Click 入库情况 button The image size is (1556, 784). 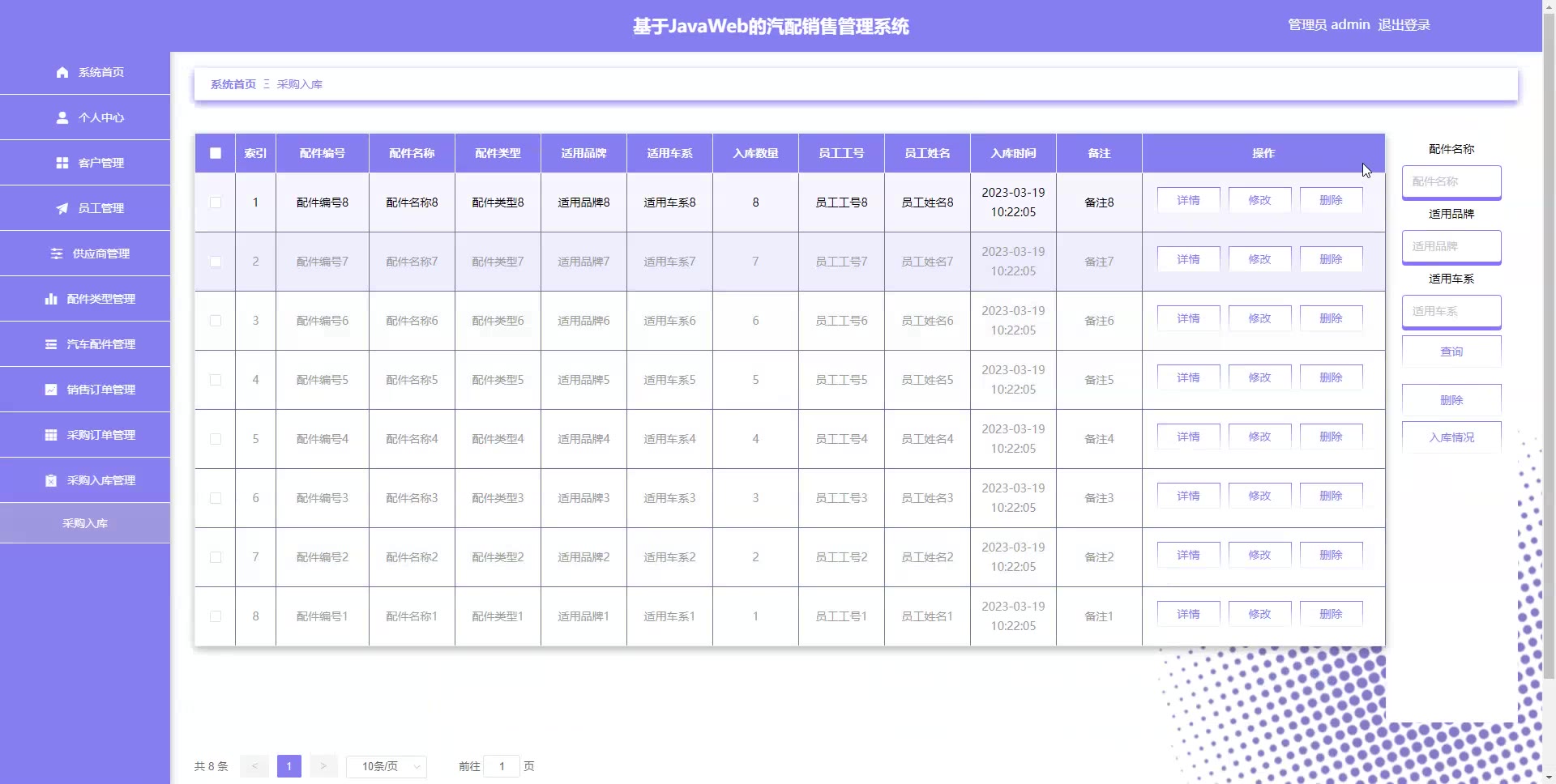[1451, 437]
